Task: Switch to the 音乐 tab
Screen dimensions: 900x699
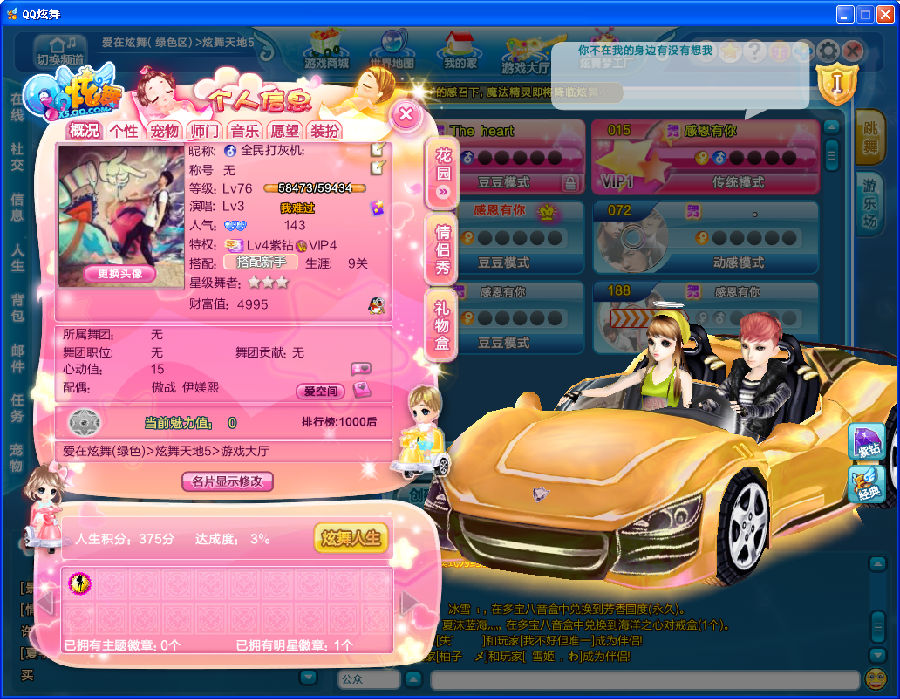Action: (x=245, y=131)
